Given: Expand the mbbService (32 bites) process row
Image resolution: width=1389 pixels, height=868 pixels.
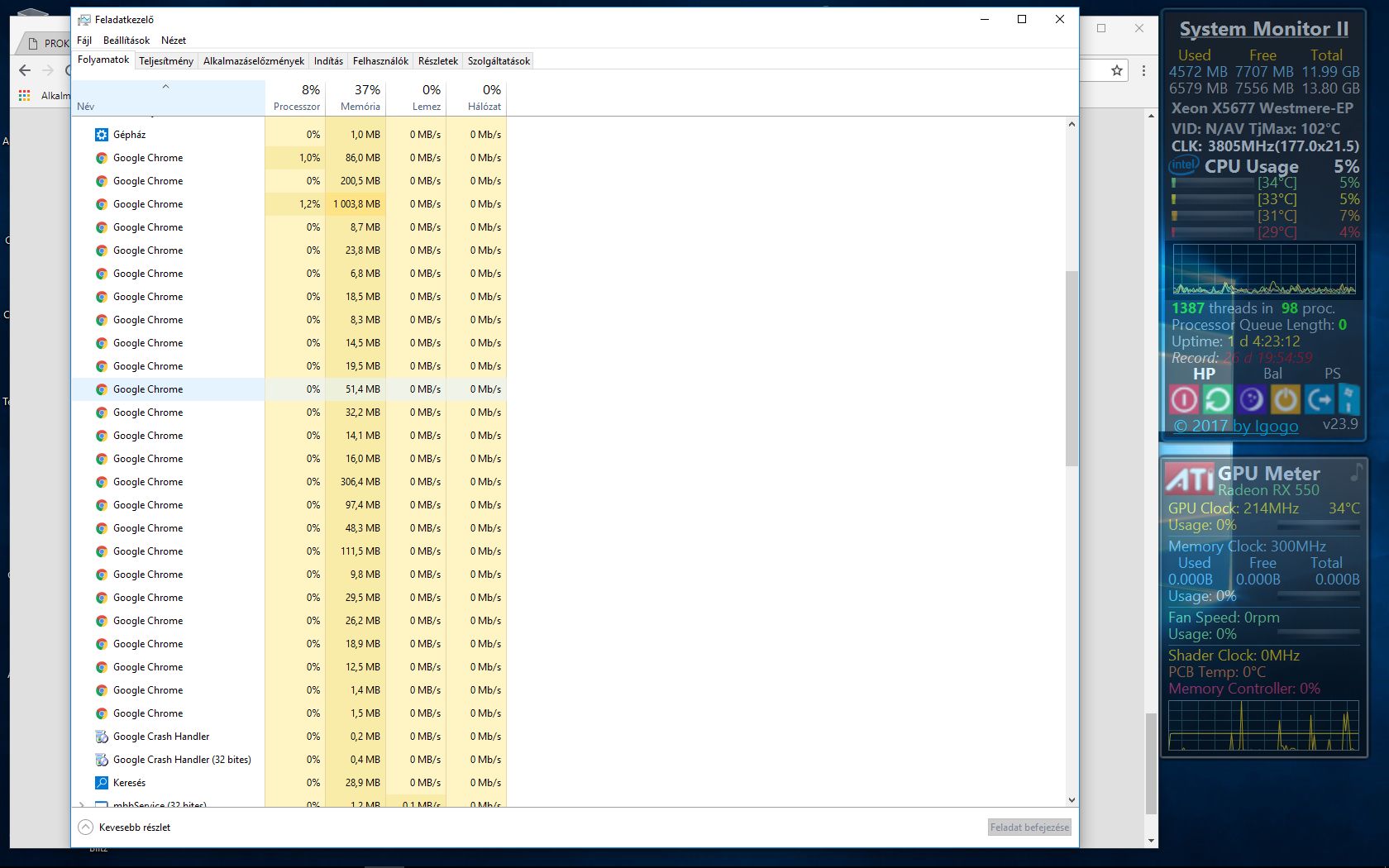Looking at the screenshot, I should (x=81, y=804).
